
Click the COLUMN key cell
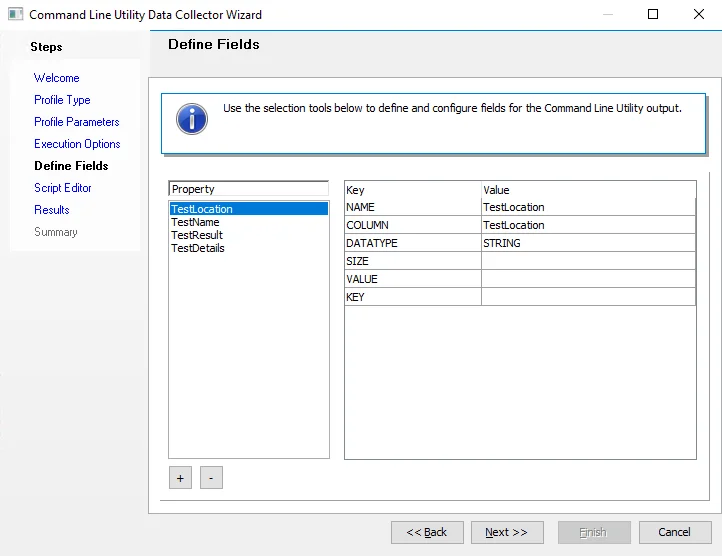(413, 225)
